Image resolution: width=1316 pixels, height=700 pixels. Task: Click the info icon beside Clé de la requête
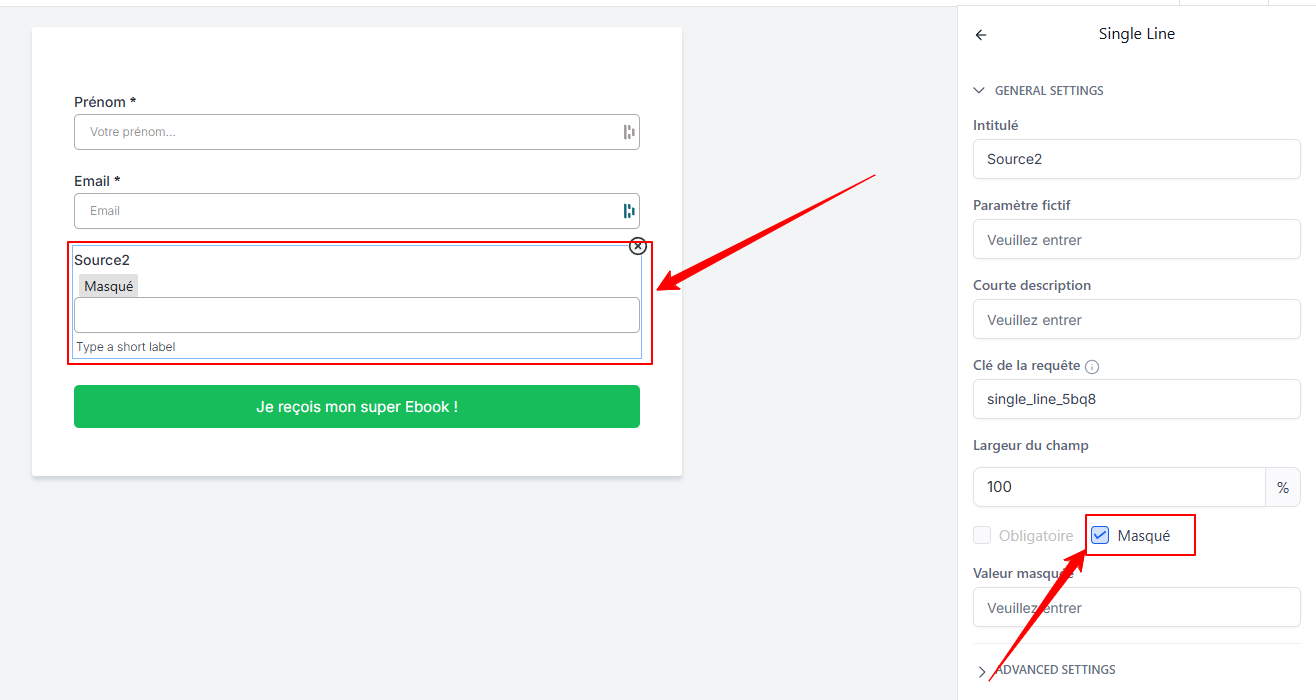(x=1092, y=367)
